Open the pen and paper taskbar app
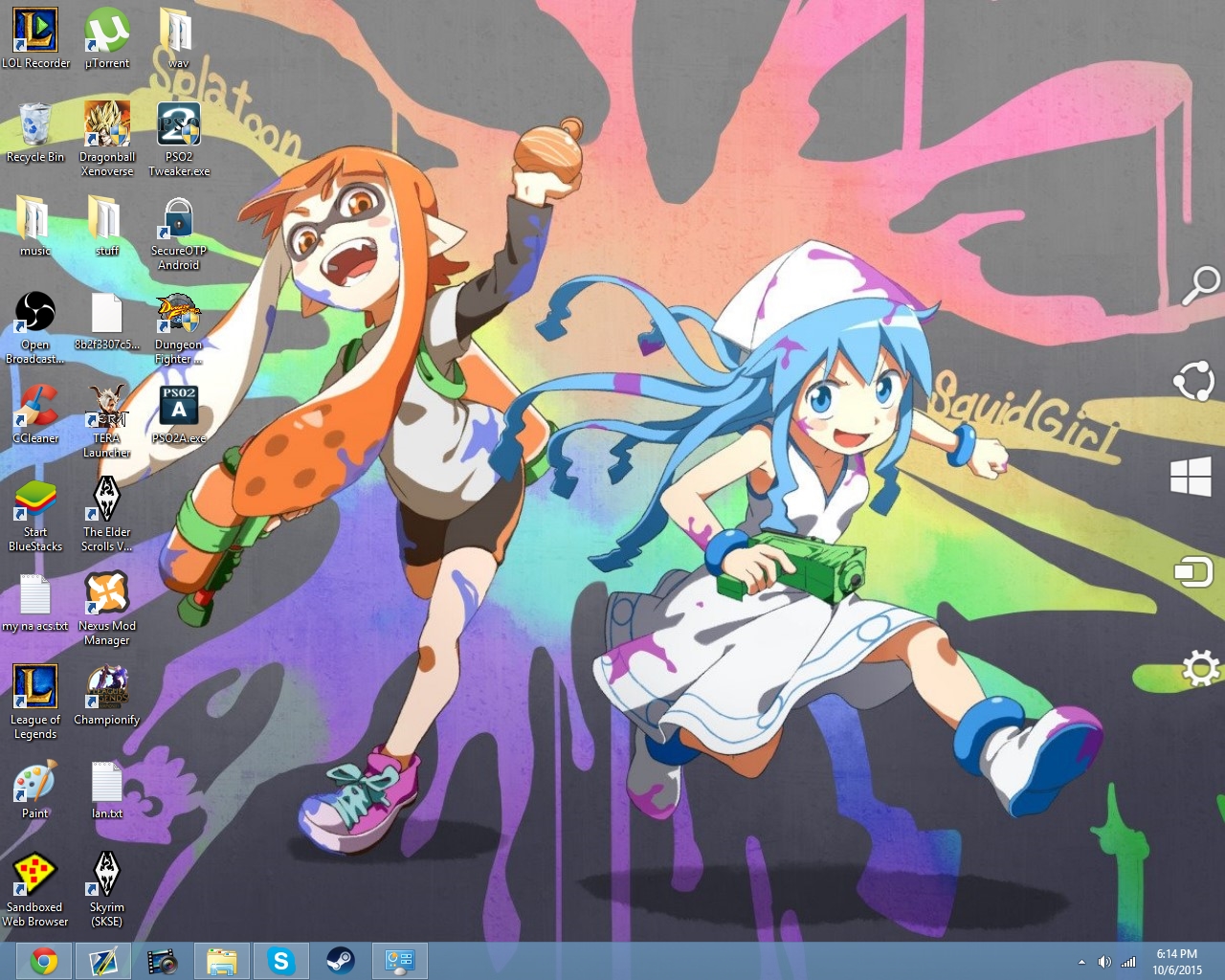The height and width of the screenshot is (980, 1225). pyautogui.click(x=102, y=961)
